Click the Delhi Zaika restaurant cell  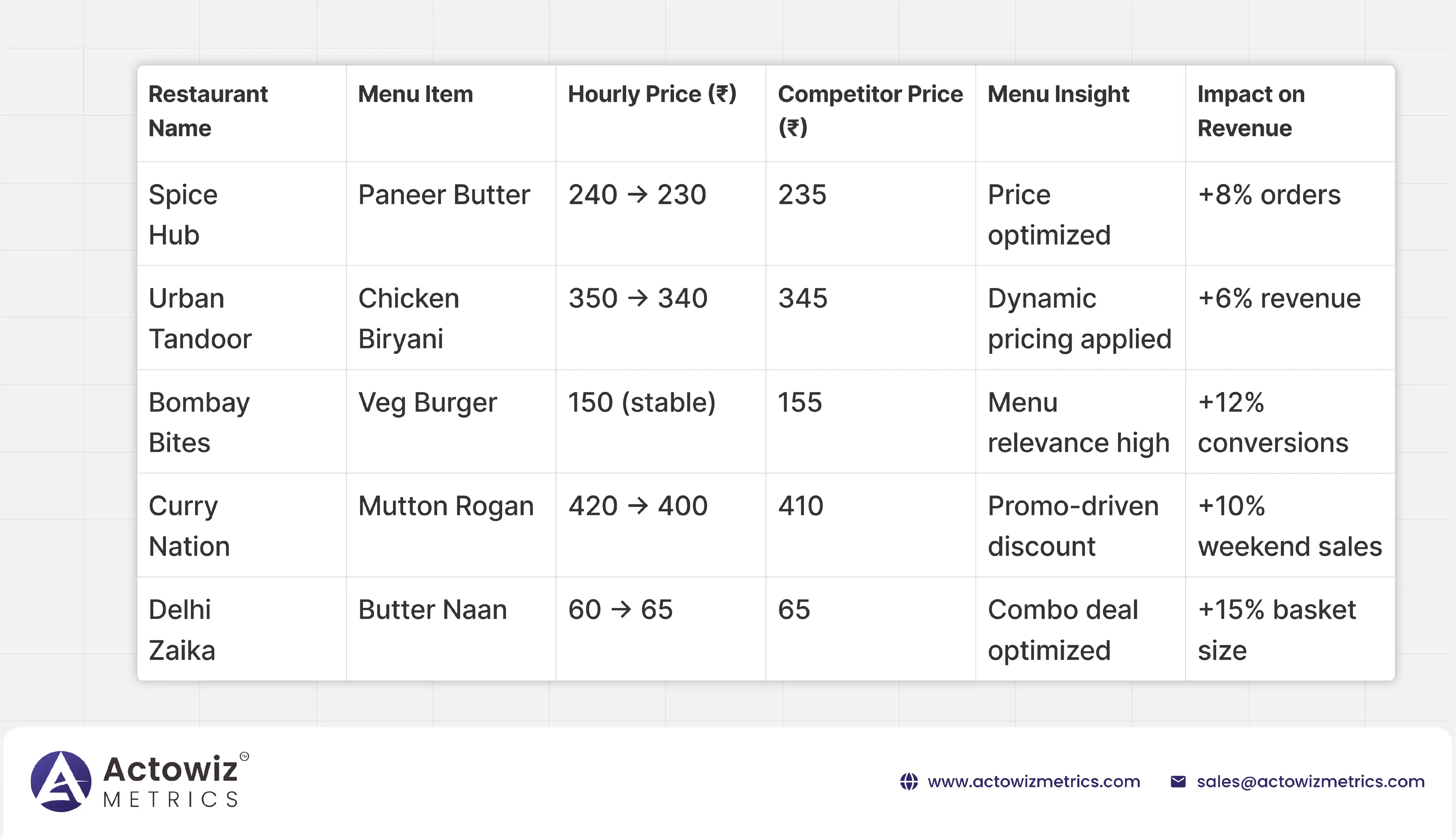(x=182, y=629)
